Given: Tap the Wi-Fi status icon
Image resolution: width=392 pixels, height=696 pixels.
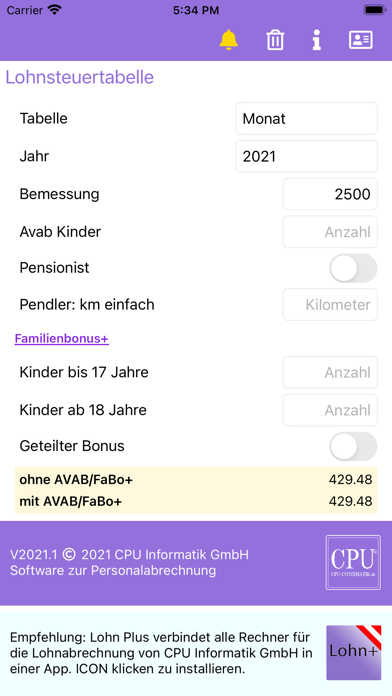Looking at the screenshot, I should (55, 10).
